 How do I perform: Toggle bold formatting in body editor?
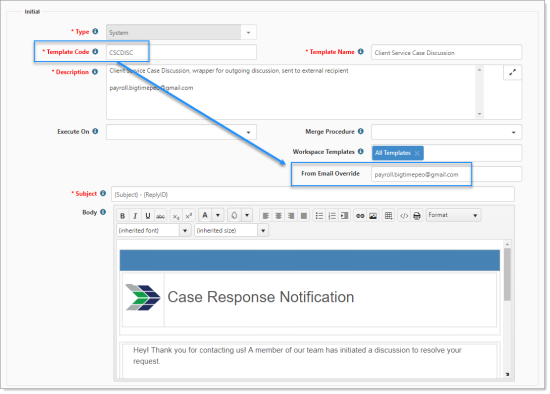point(122,216)
